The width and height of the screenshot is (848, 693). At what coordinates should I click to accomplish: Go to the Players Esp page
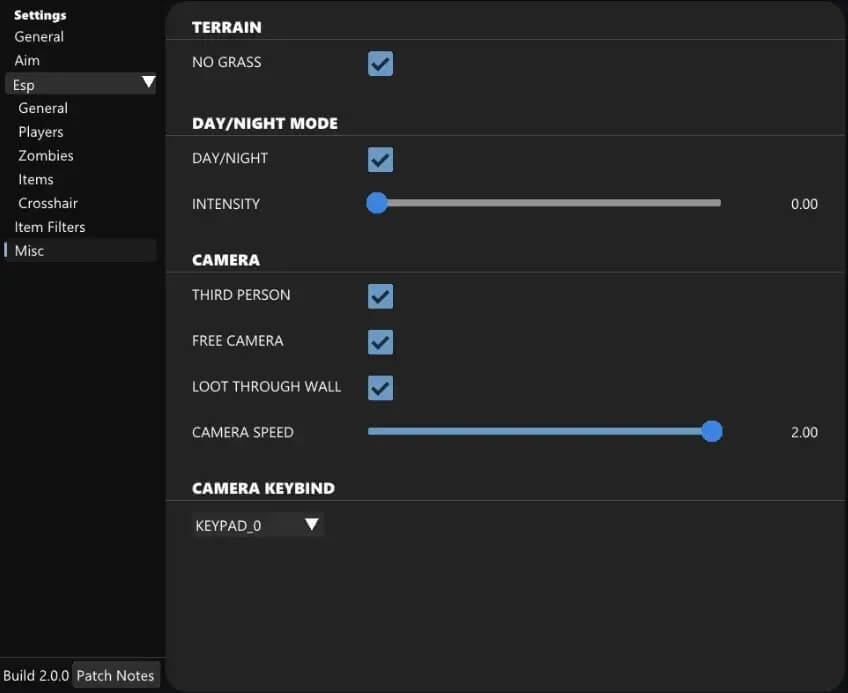click(x=41, y=132)
